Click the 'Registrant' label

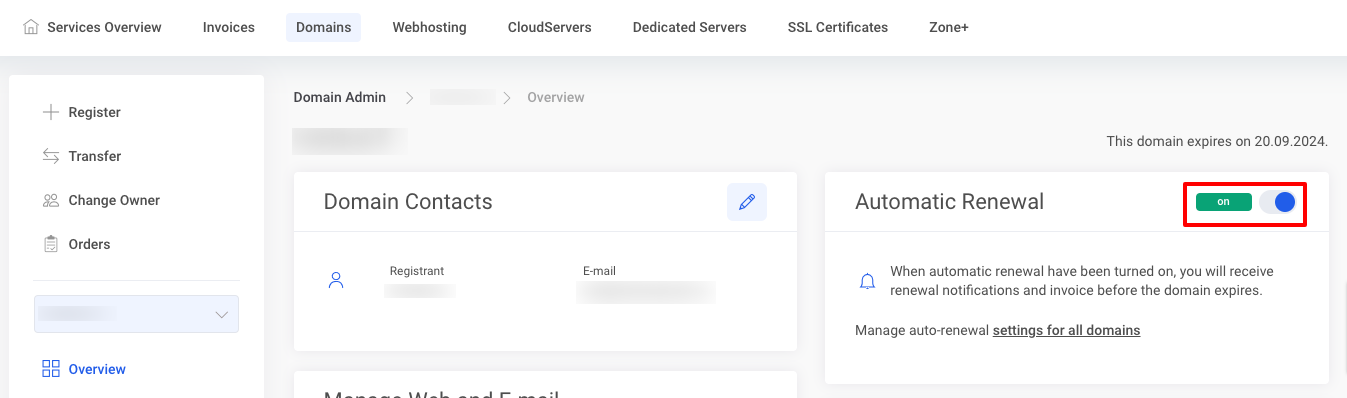click(x=417, y=271)
